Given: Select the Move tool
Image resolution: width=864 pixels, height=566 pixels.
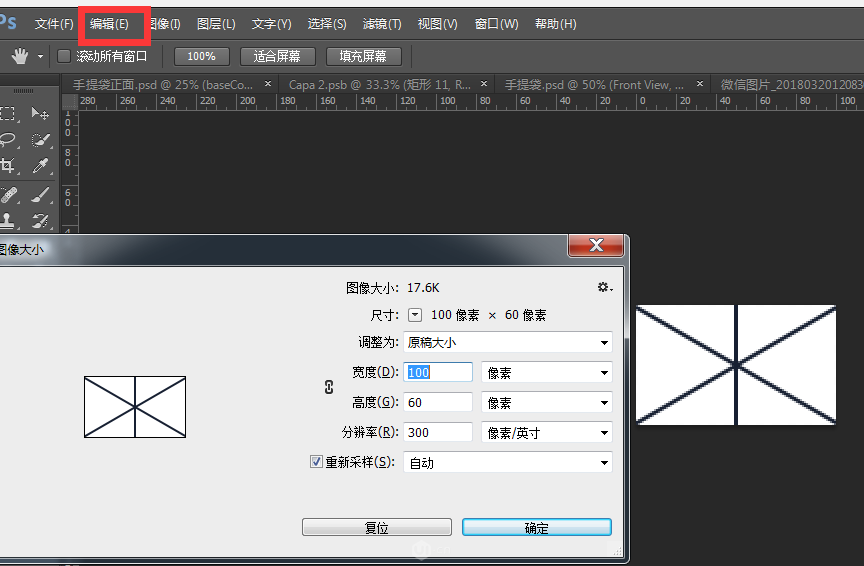Looking at the screenshot, I should tap(40, 114).
